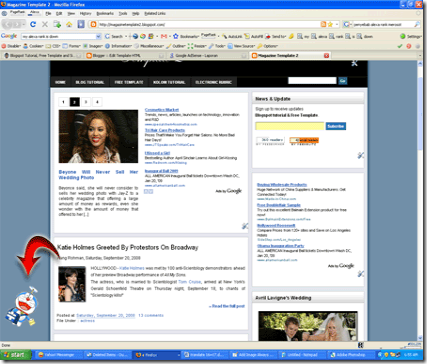Click FREE TEMPLATE in blog navigation
This screenshot has height=364, width=427.
[x=129, y=82]
